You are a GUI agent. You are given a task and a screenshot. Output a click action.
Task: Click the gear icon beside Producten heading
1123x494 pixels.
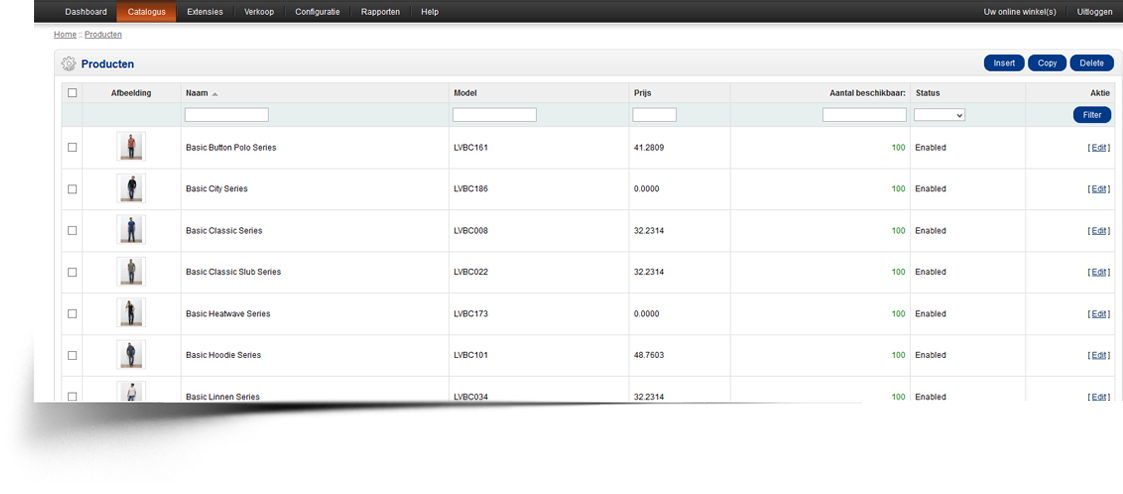click(69, 64)
